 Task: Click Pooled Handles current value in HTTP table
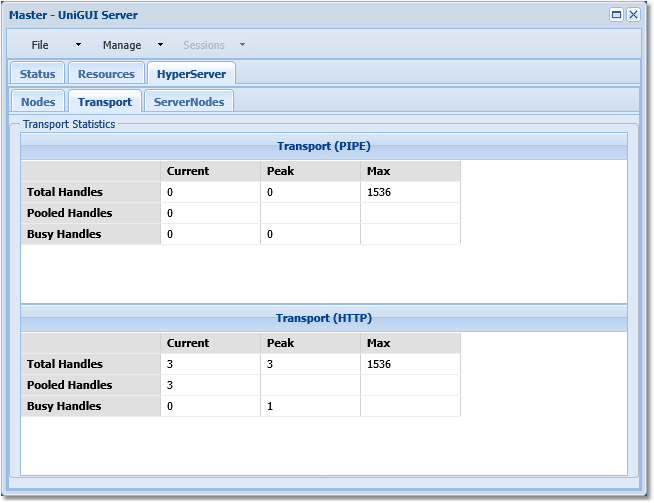(x=170, y=385)
